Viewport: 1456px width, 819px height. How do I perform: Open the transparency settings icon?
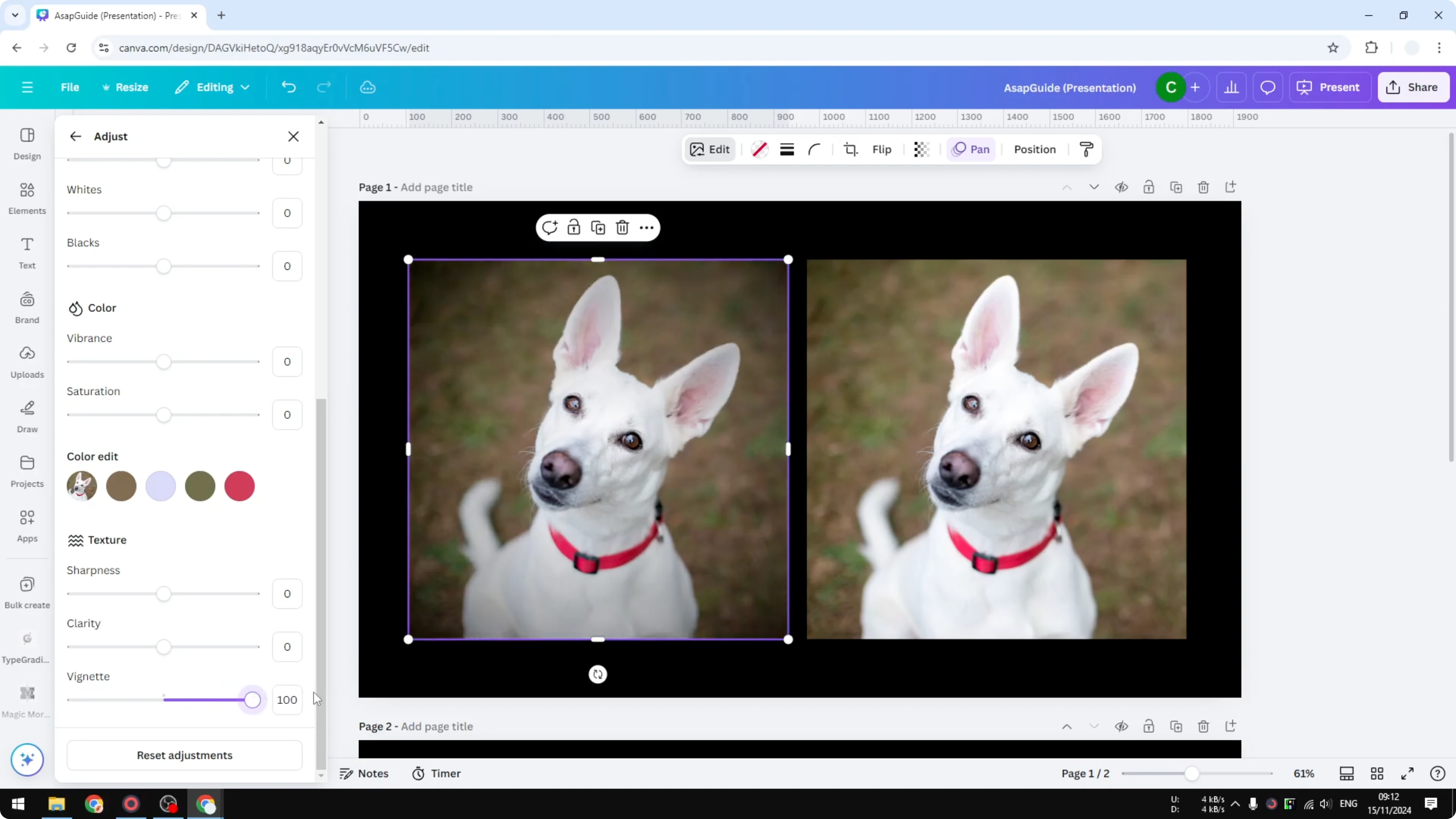[921, 149]
